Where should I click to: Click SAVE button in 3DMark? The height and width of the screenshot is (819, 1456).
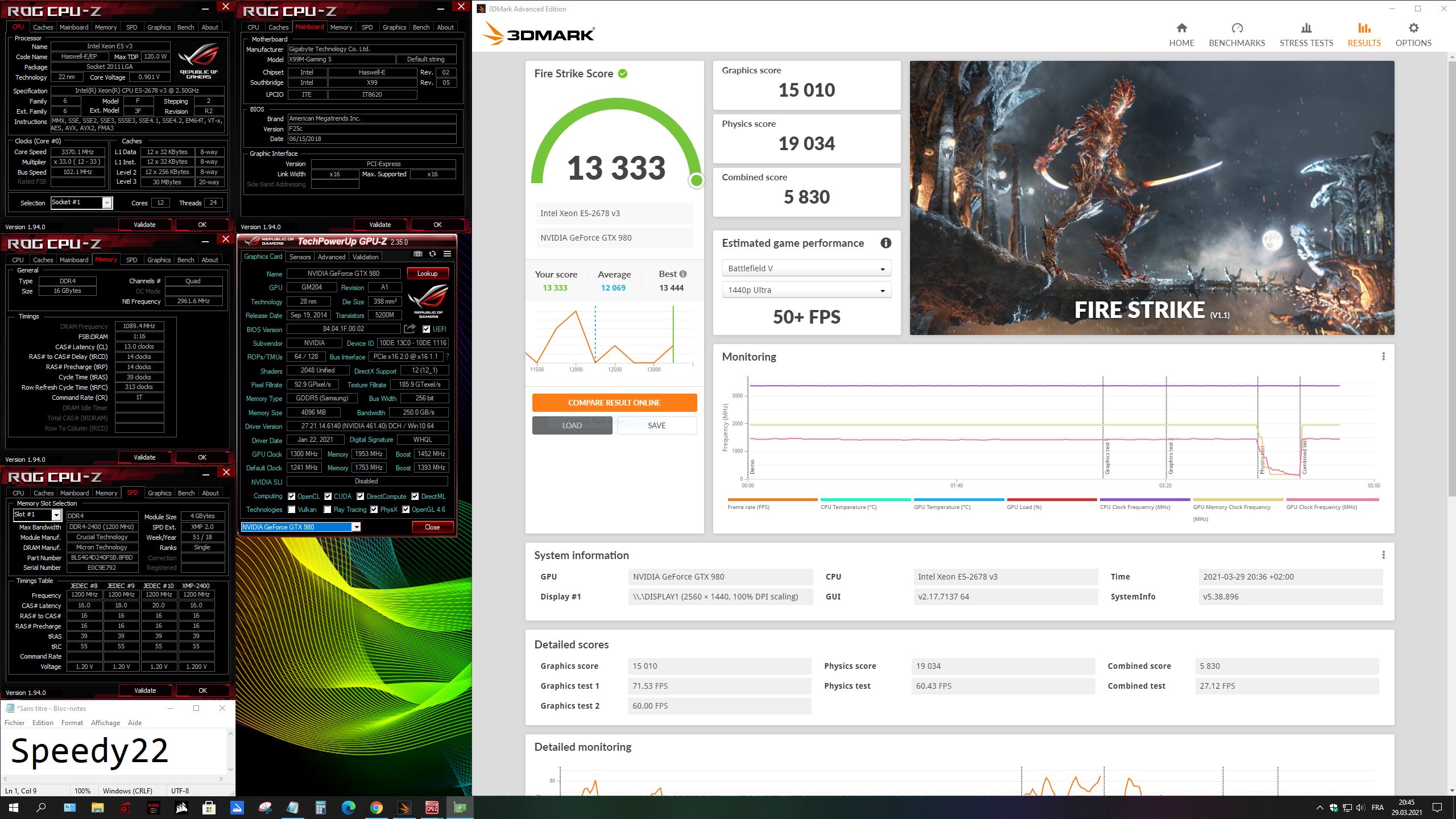tap(656, 425)
